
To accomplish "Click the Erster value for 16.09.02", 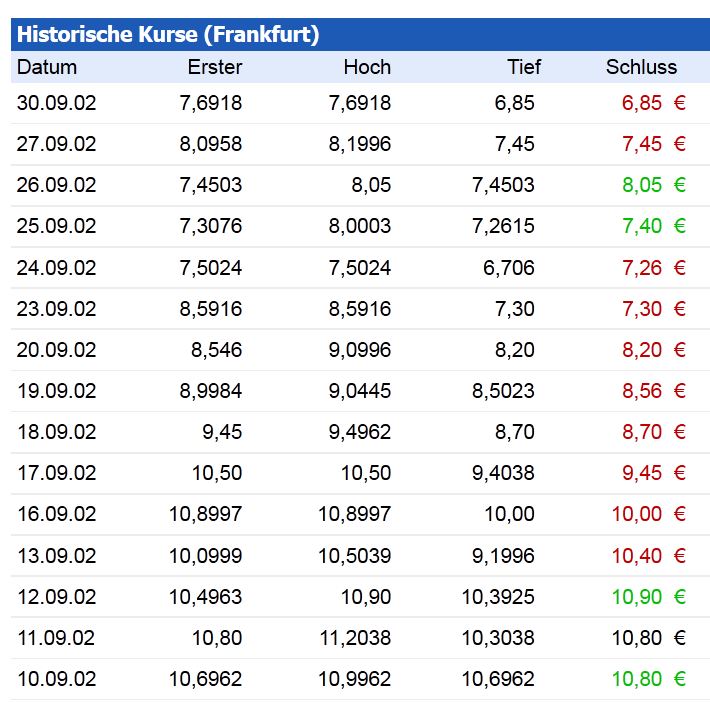I will (205, 514).
